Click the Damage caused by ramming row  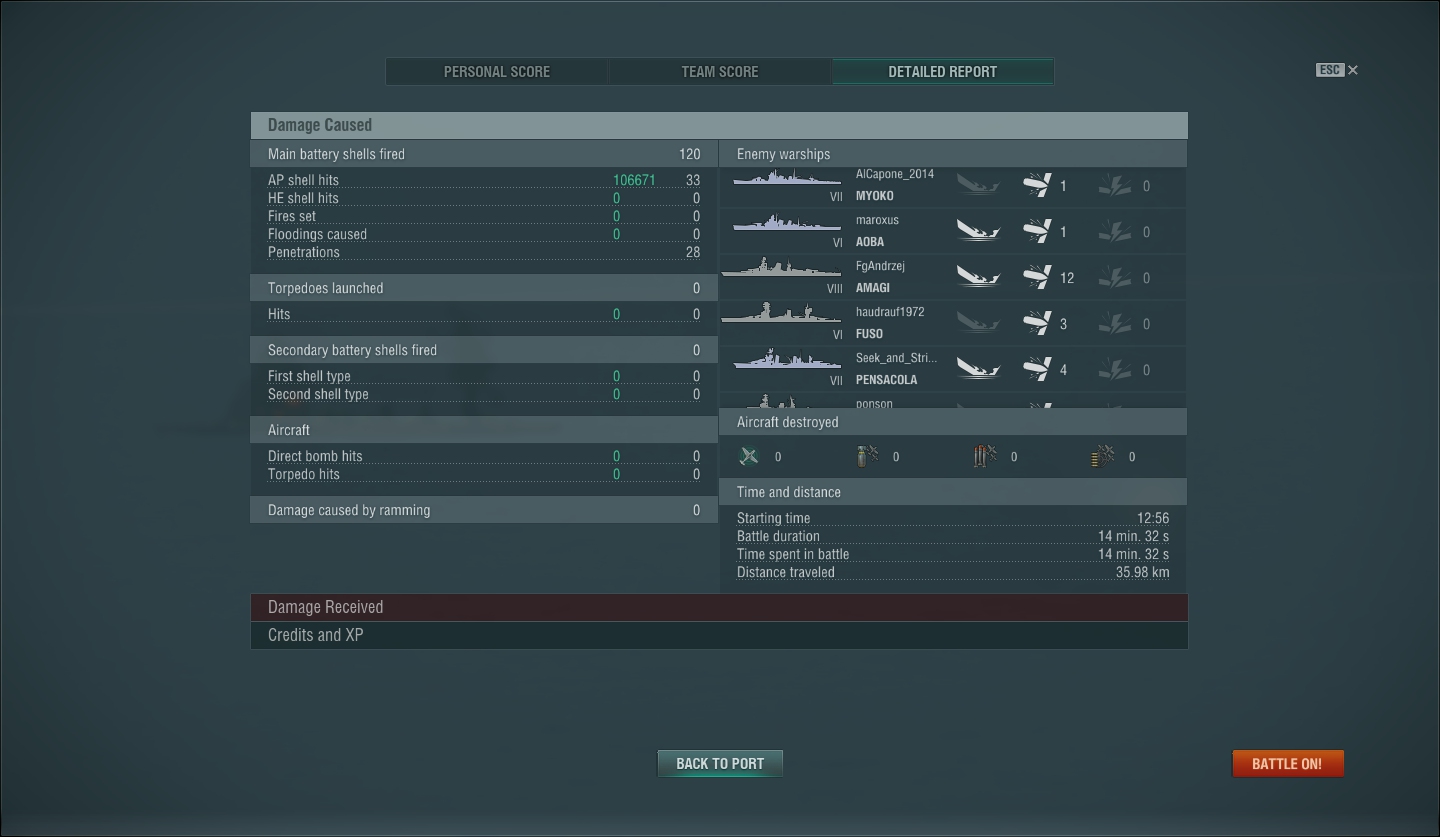484,510
